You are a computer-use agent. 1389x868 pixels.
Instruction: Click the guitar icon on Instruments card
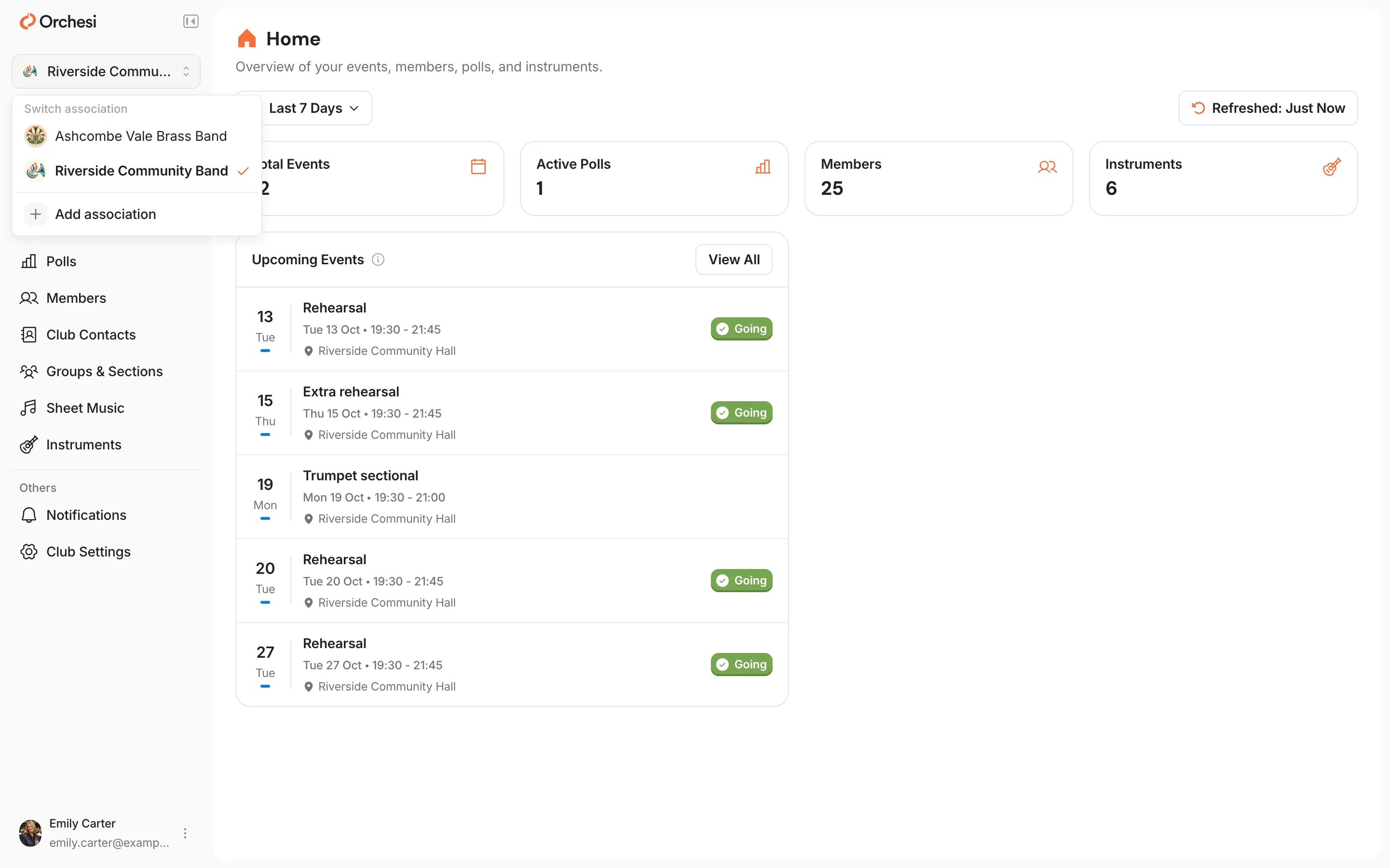point(1332,166)
